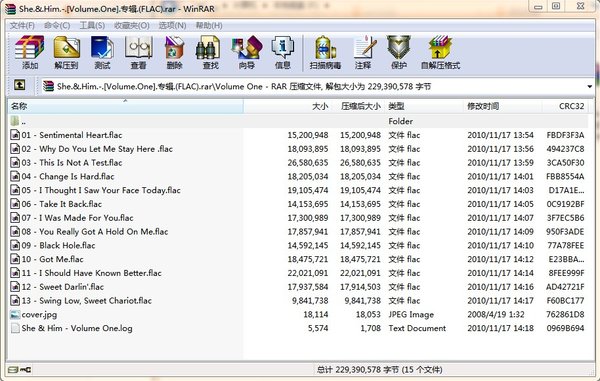Sort by 修改时间 column header
The image size is (600, 381).
[503, 106]
